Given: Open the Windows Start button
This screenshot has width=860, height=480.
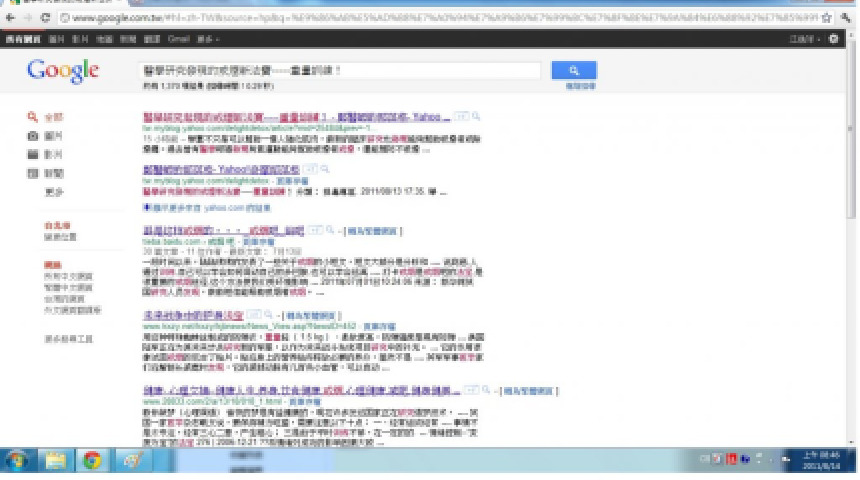Looking at the screenshot, I should tap(19, 461).
